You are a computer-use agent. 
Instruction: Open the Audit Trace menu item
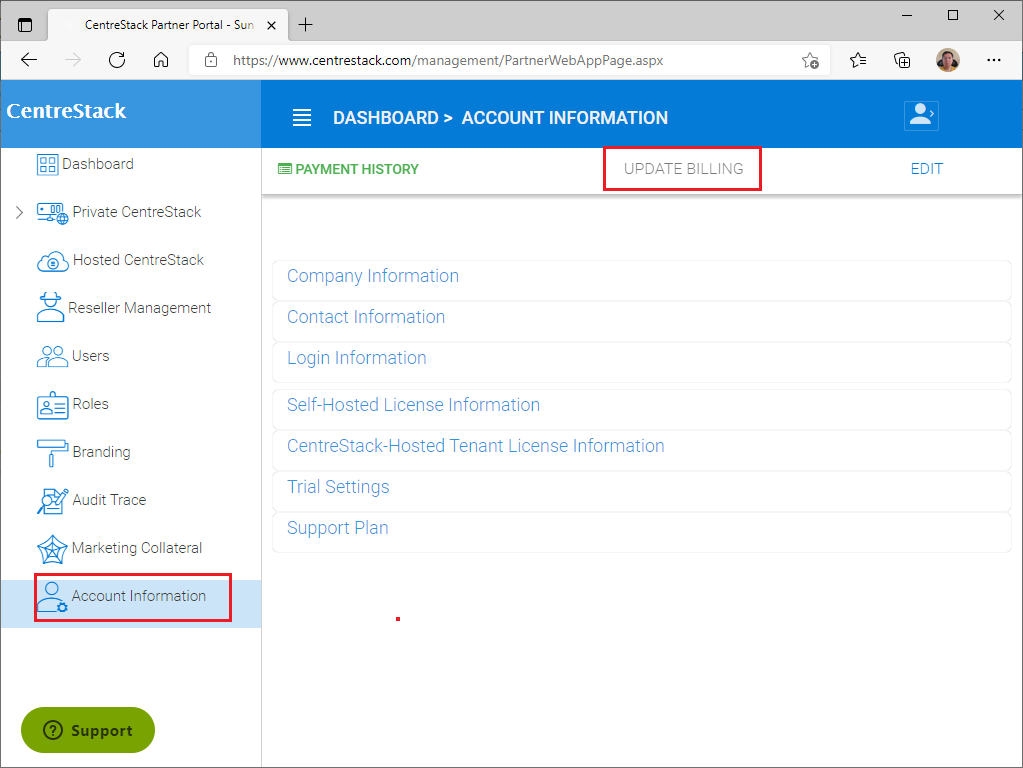tap(110, 500)
